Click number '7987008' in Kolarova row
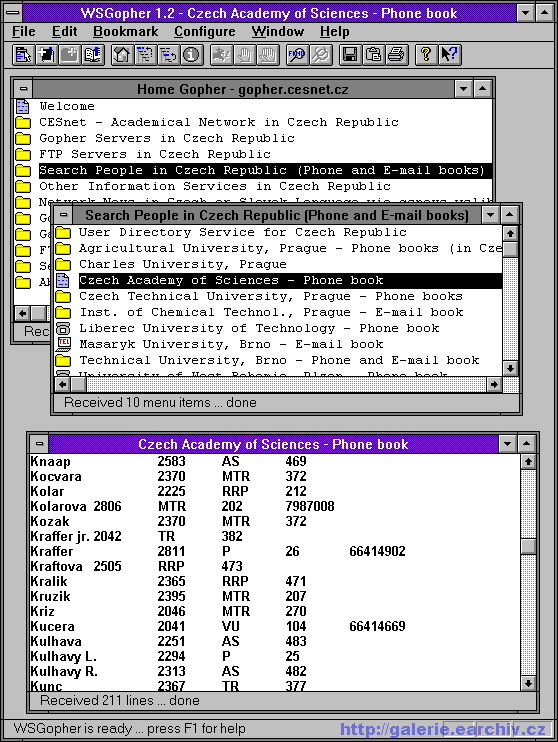The height and width of the screenshot is (742, 558). tap(310, 506)
